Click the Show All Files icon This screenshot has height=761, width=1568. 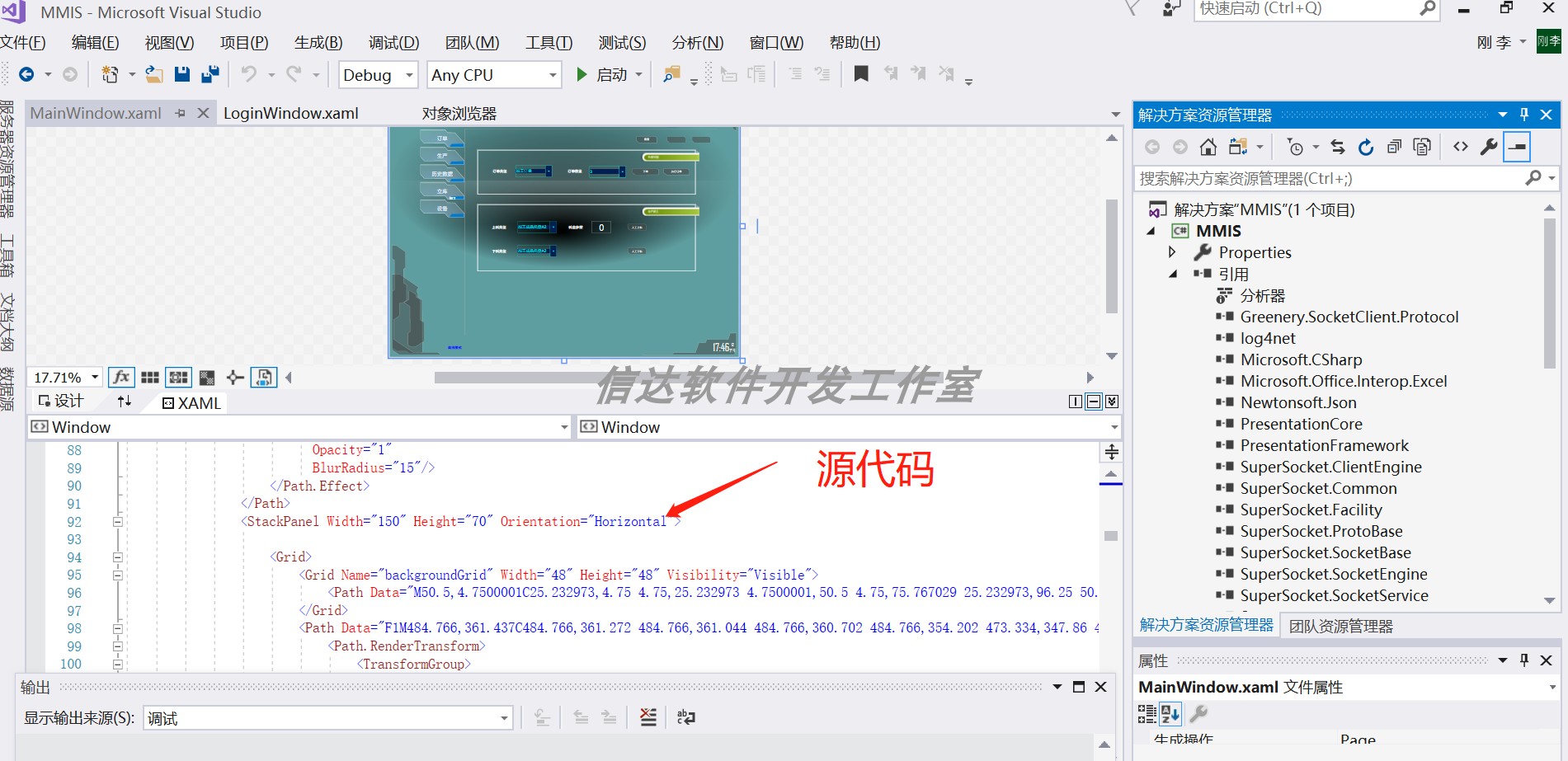coord(1422,147)
